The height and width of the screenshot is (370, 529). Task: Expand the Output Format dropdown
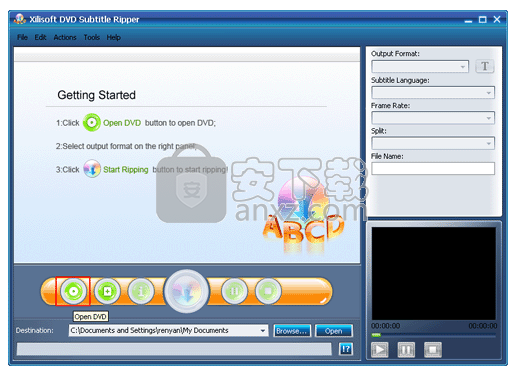(x=463, y=67)
